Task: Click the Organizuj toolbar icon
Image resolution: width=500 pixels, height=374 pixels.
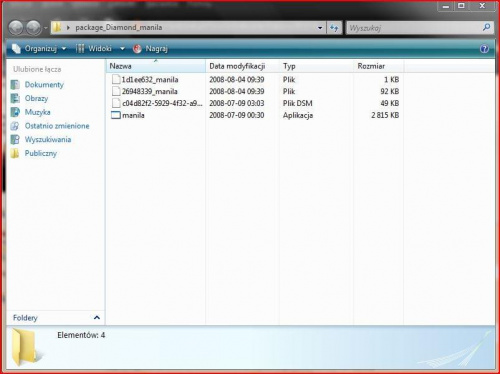Action: point(16,49)
